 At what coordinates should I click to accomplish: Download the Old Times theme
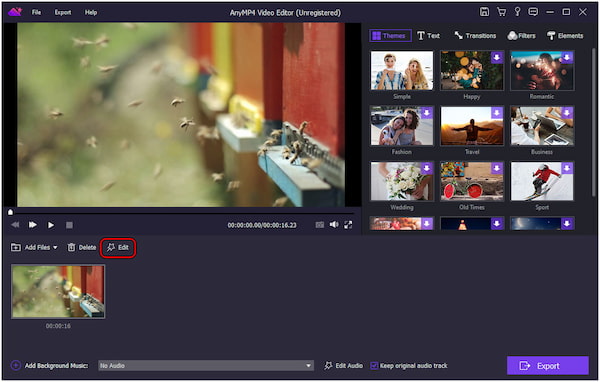pyautogui.click(x=497, y=168)
